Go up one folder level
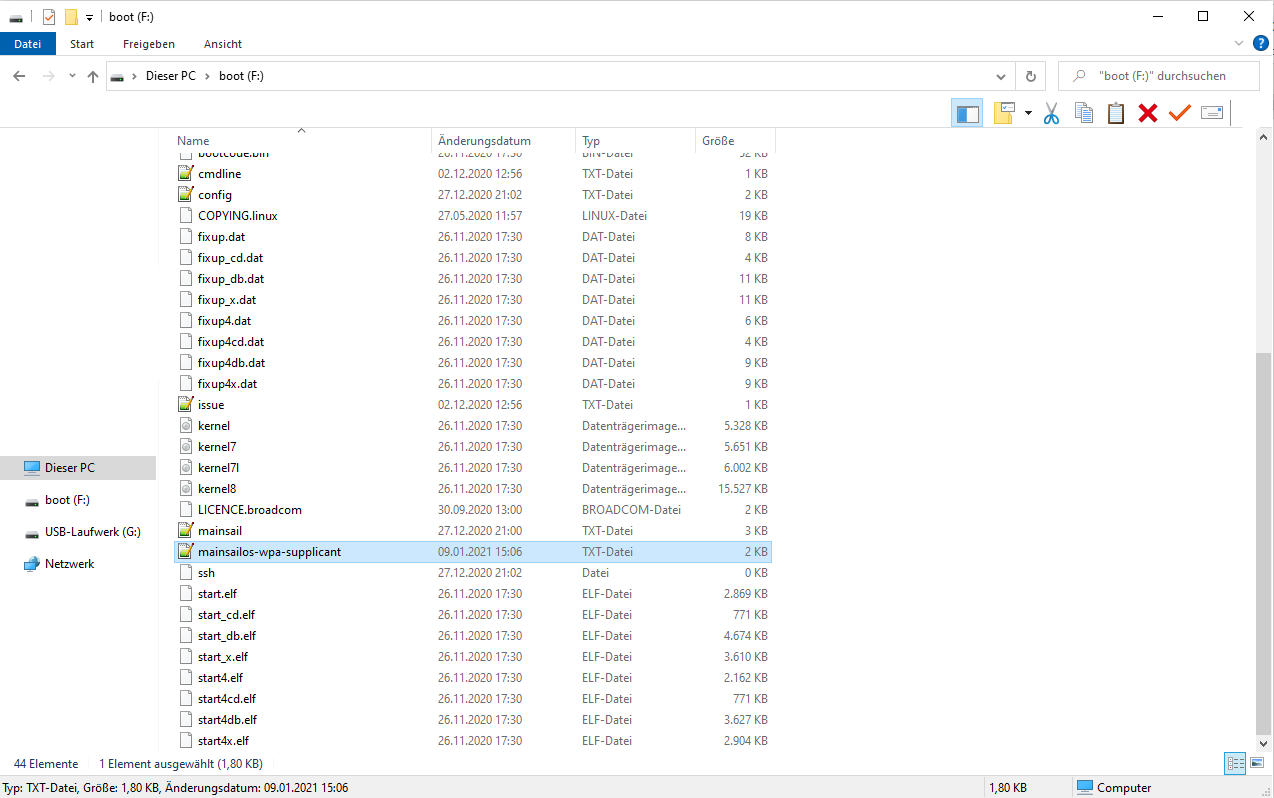This screenshot has height=798, width=1274. coord(93,76)
